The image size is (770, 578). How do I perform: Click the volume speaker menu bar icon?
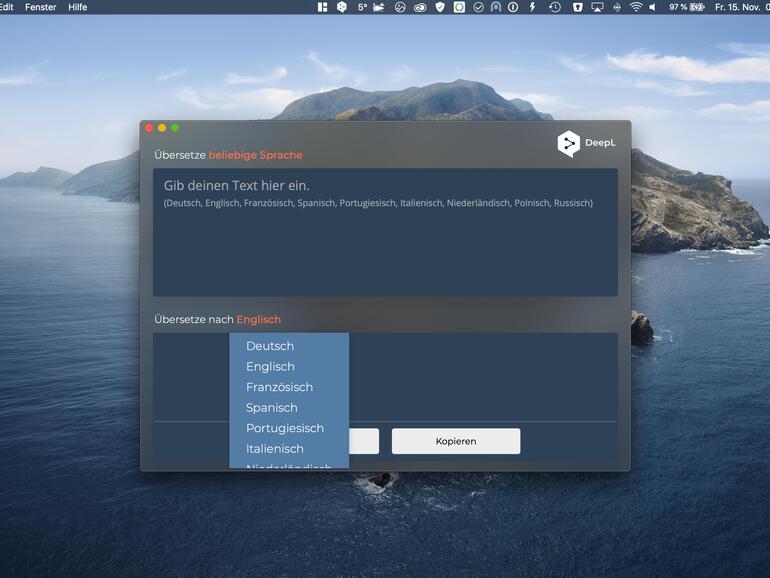[653, 7]
